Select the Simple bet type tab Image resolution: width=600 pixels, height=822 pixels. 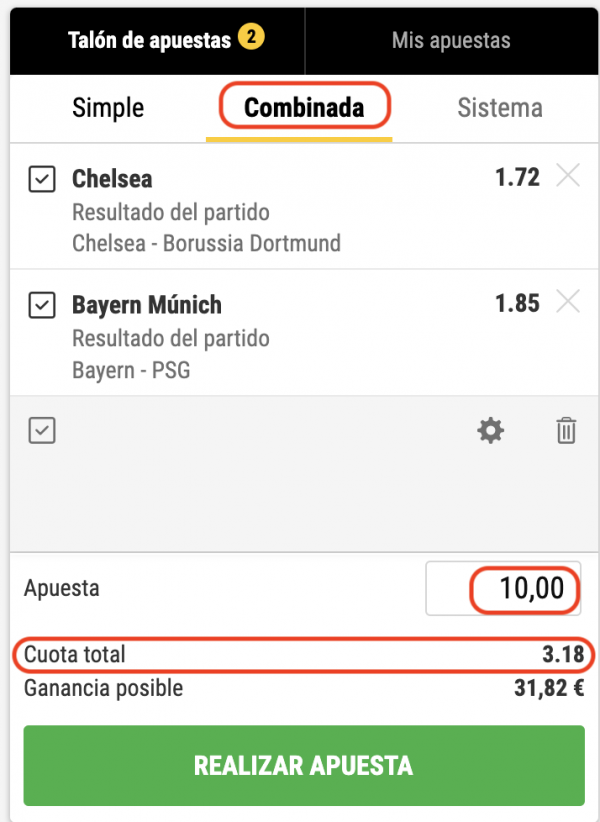pyautogui.click(x=108, y=108)
